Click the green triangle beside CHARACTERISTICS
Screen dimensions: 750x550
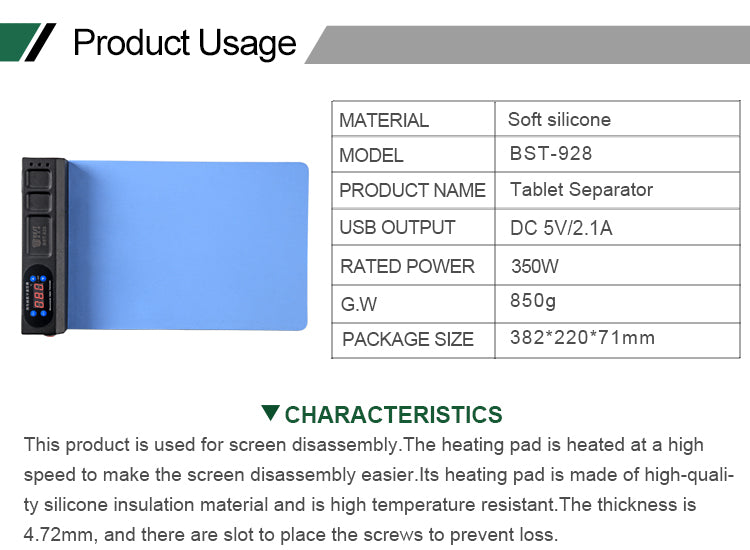coord(270,413)
